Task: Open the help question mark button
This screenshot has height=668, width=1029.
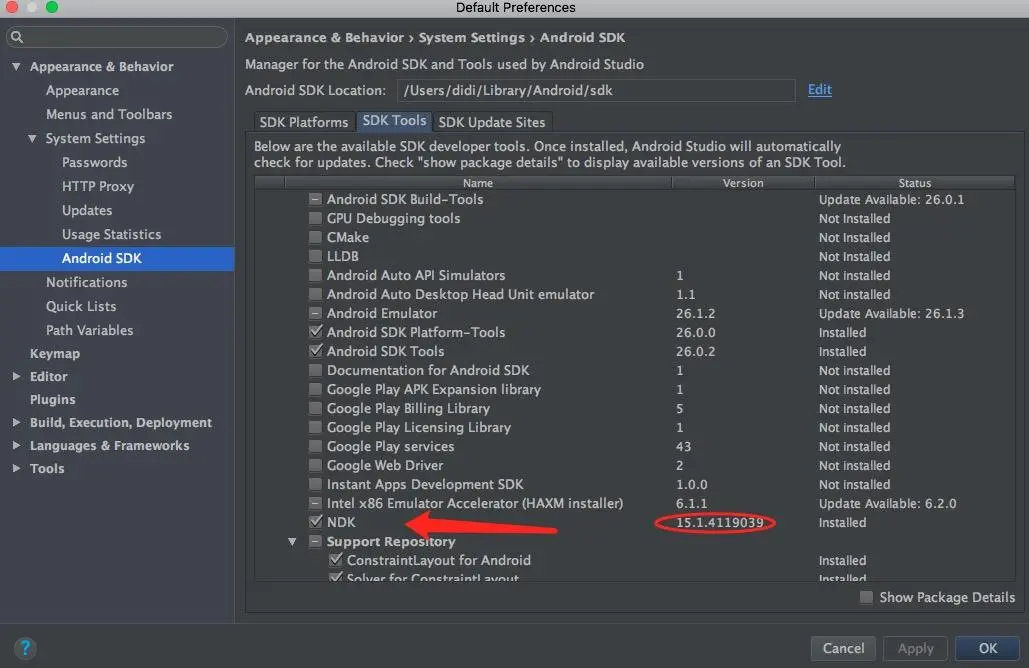Action: pyautogui.click(x=25, y=648)
